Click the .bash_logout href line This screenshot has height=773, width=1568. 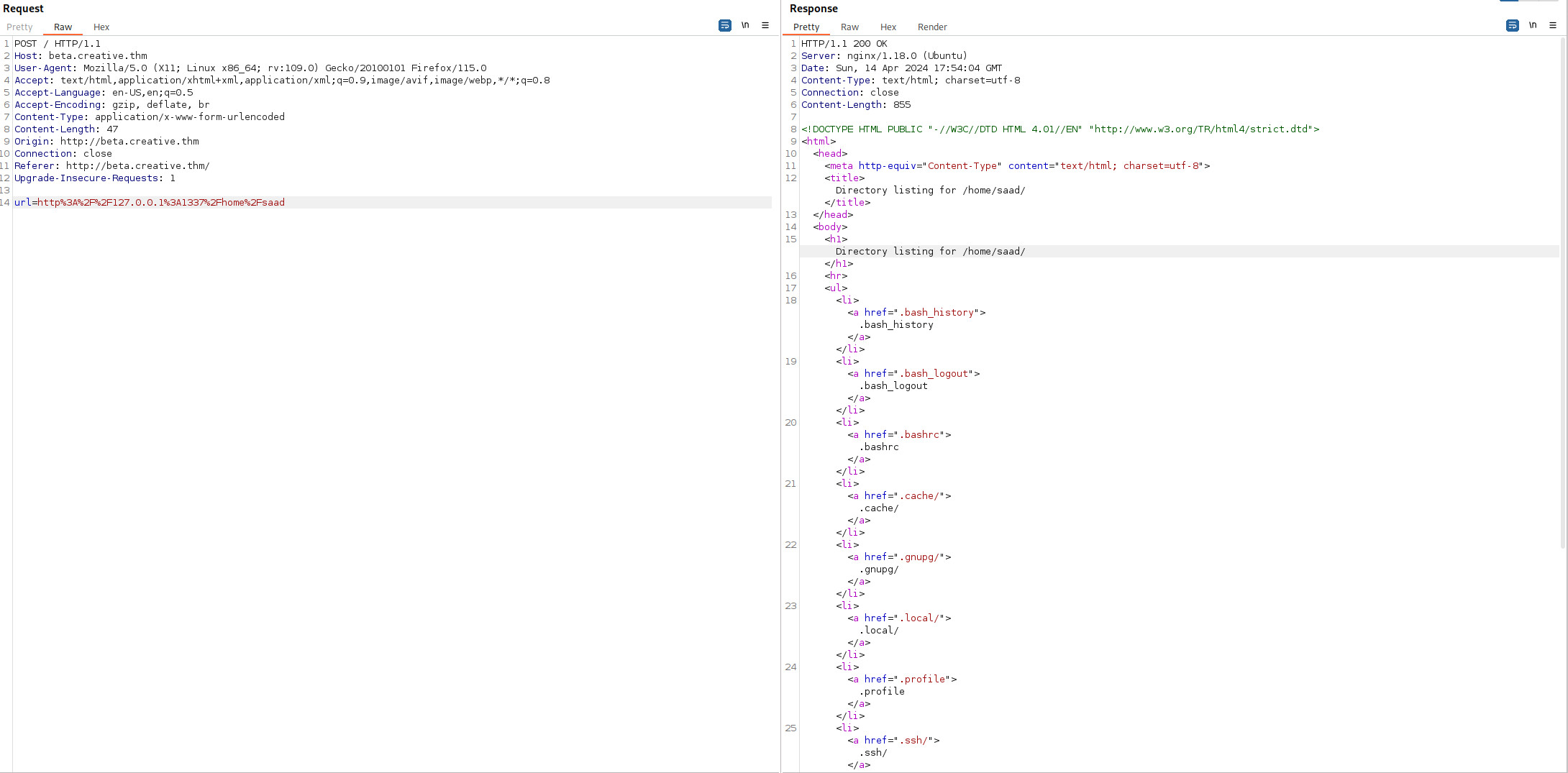913,374
